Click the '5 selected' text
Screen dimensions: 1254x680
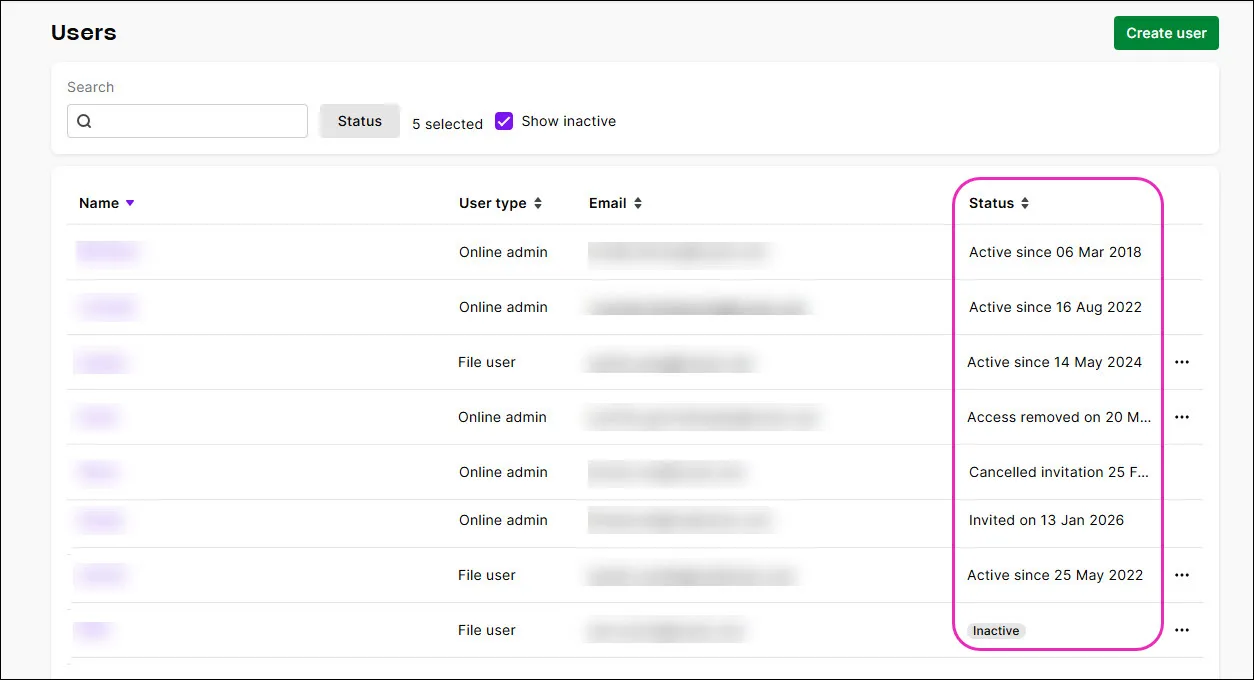[x=447, y=124]
